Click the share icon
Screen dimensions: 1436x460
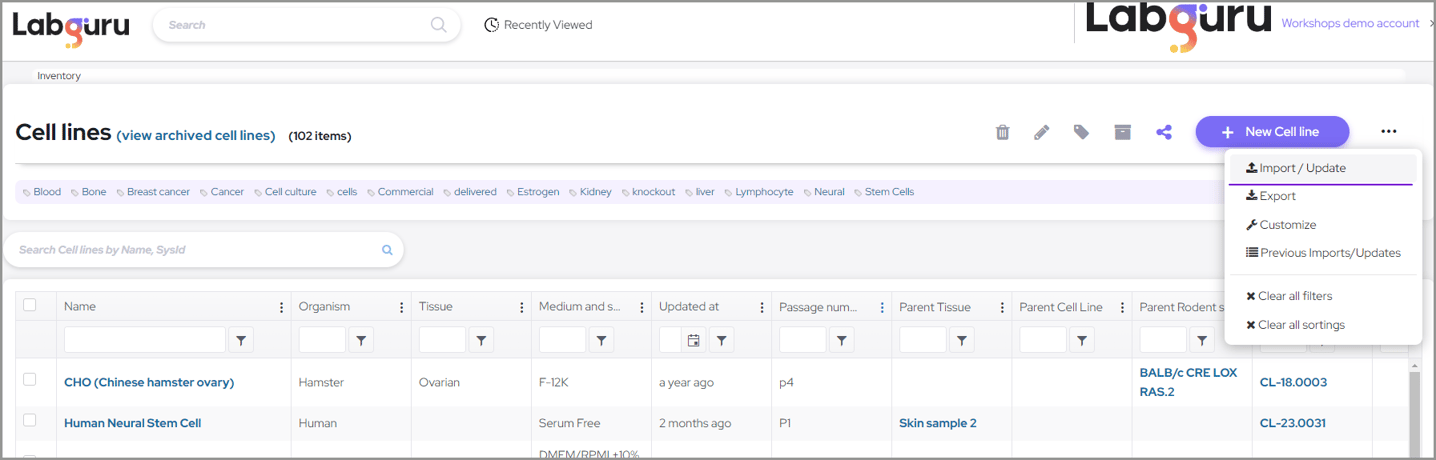[x=1163, y=132]
